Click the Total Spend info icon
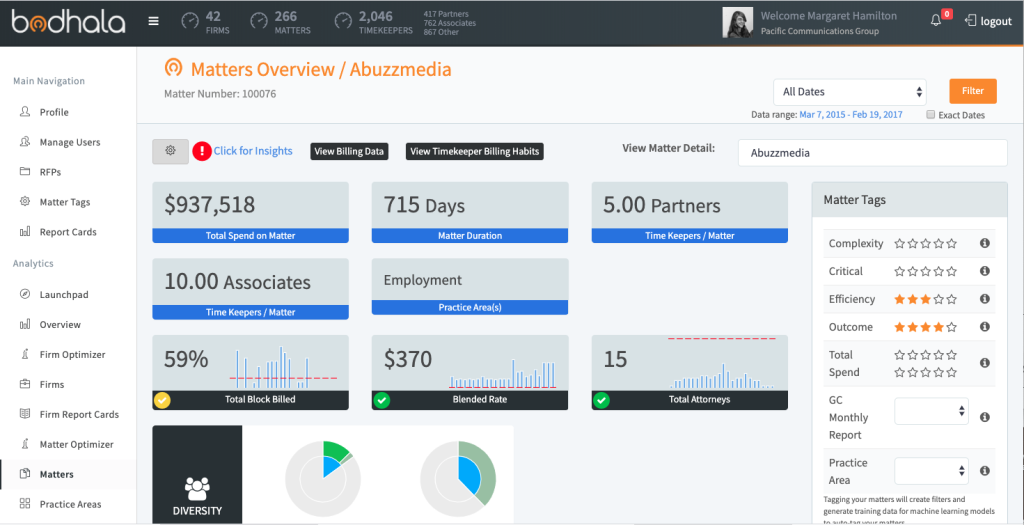Screen dimensions: 1024x525 (x=985, y=363)
